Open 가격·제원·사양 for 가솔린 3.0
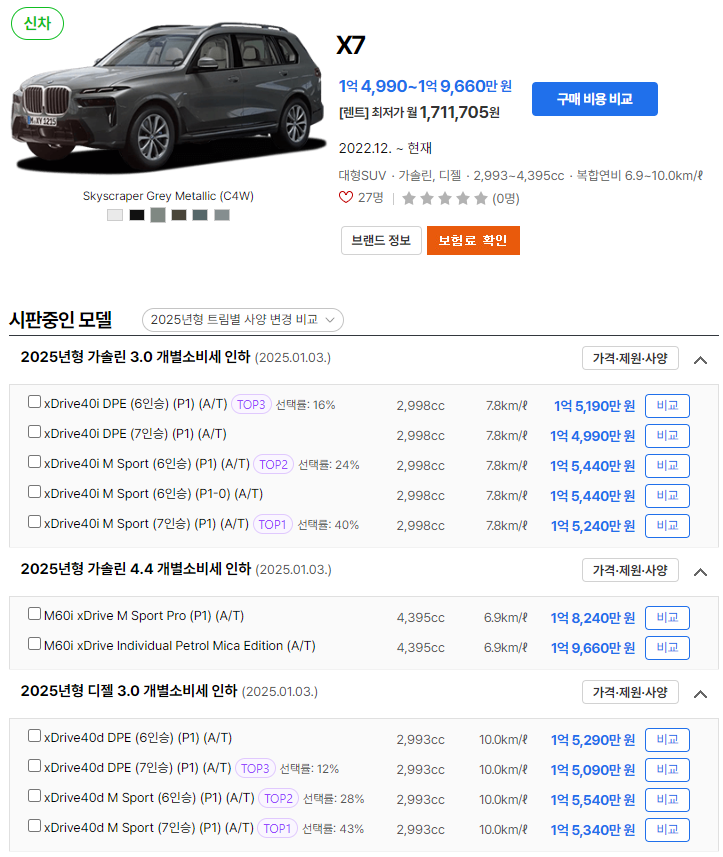Viewport: 723px width, 857px height. [x=630, y=358]
